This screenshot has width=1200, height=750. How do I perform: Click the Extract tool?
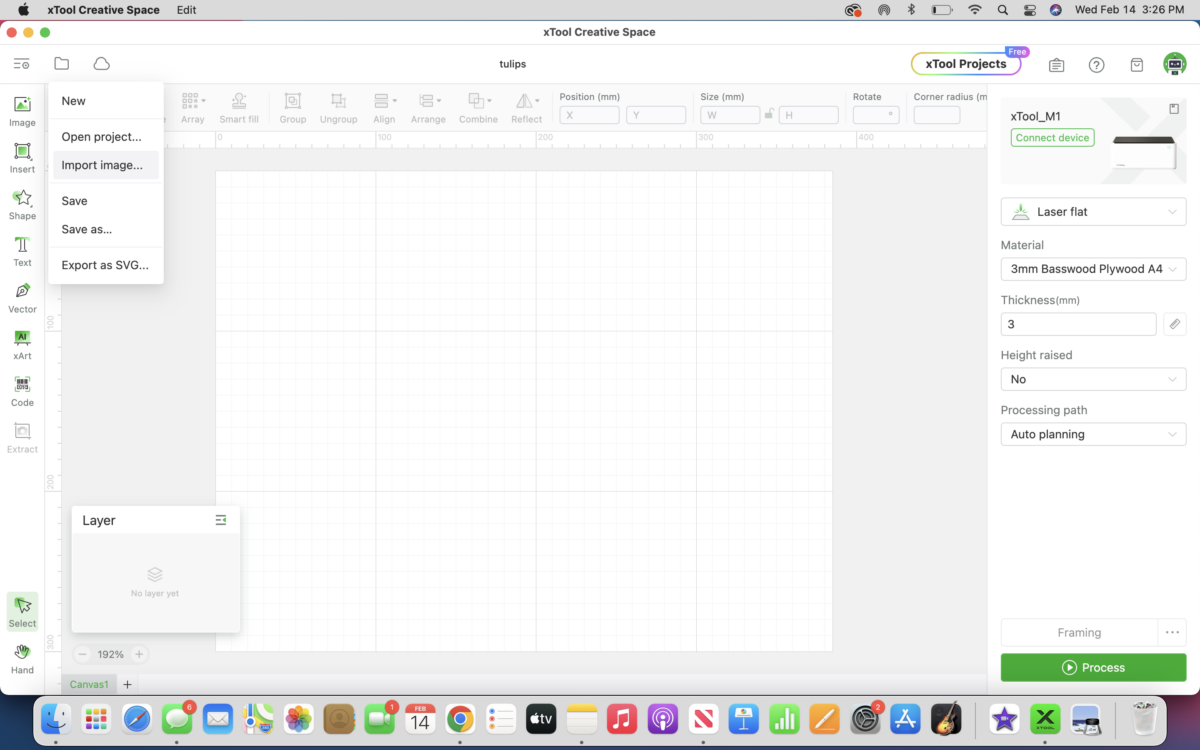click(x=22, y=438)
